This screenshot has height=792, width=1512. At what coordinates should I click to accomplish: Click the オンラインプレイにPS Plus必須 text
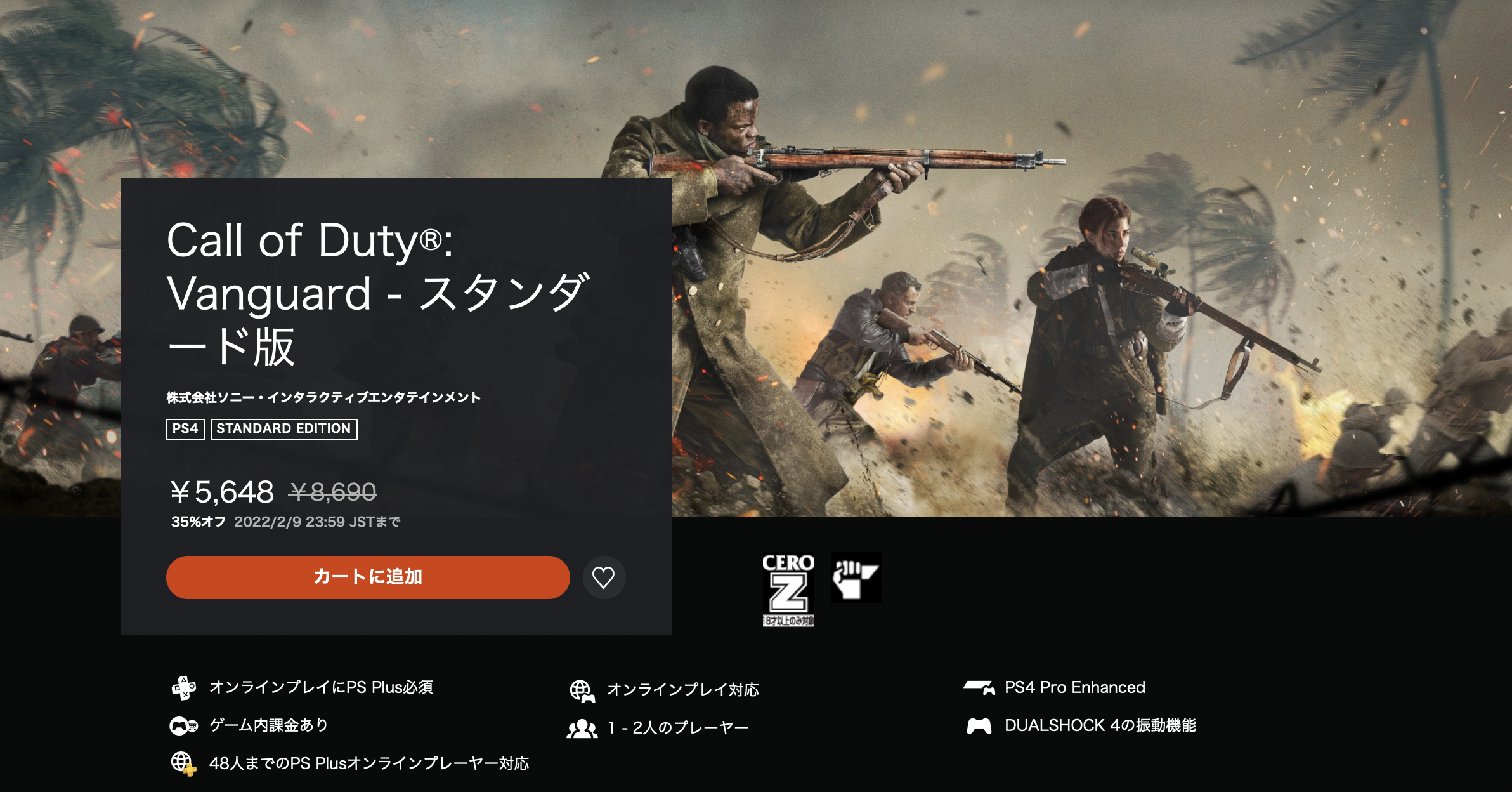(x=322, y=688)
